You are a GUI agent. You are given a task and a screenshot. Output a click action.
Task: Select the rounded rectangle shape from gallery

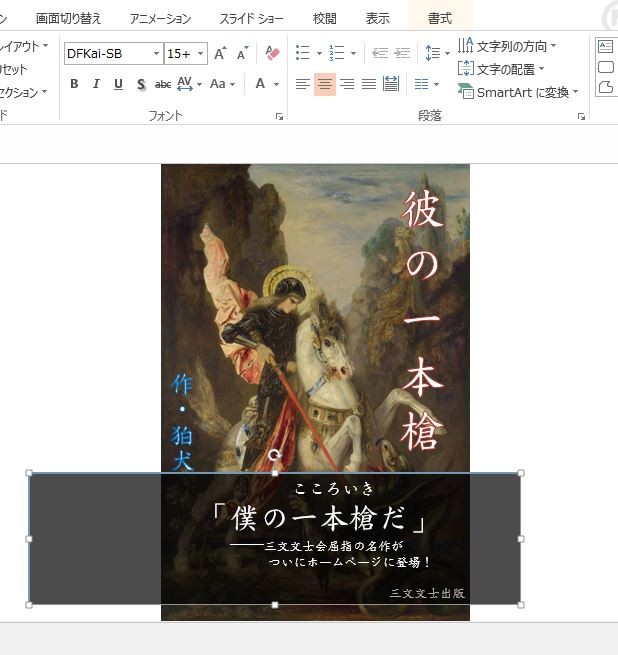(605, 67)
